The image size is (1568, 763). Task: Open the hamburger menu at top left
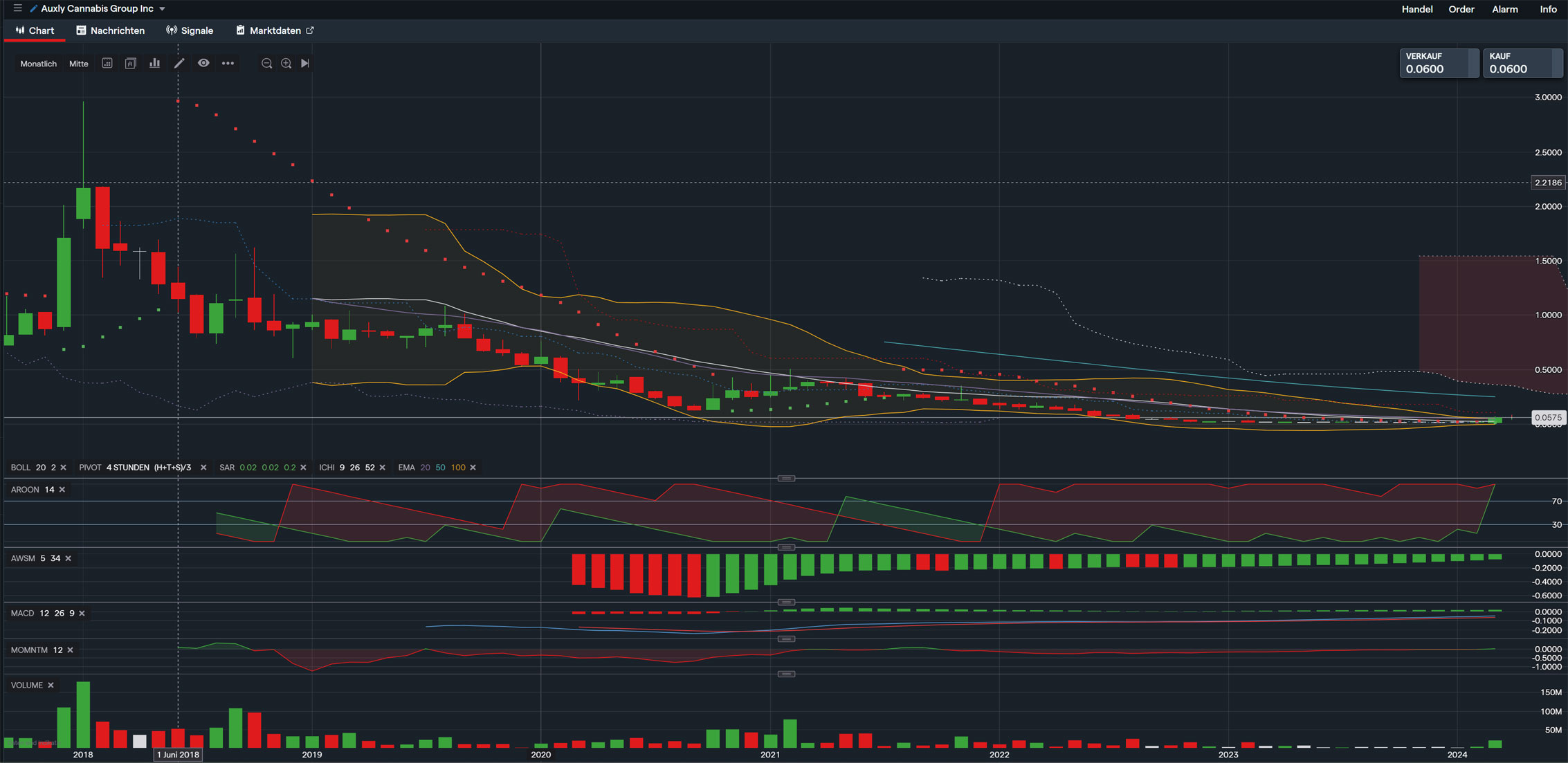18,8
